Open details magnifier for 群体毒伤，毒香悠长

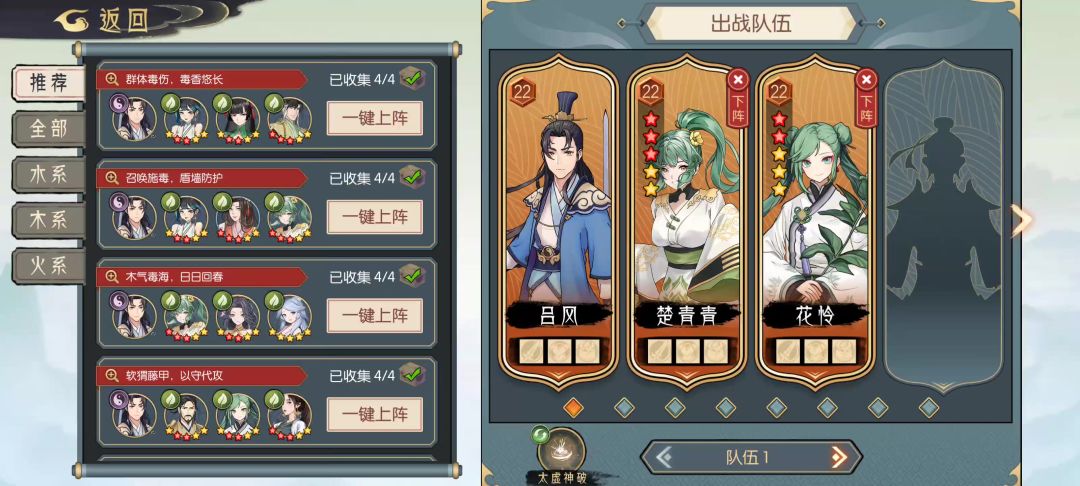[x=112, y=79]
